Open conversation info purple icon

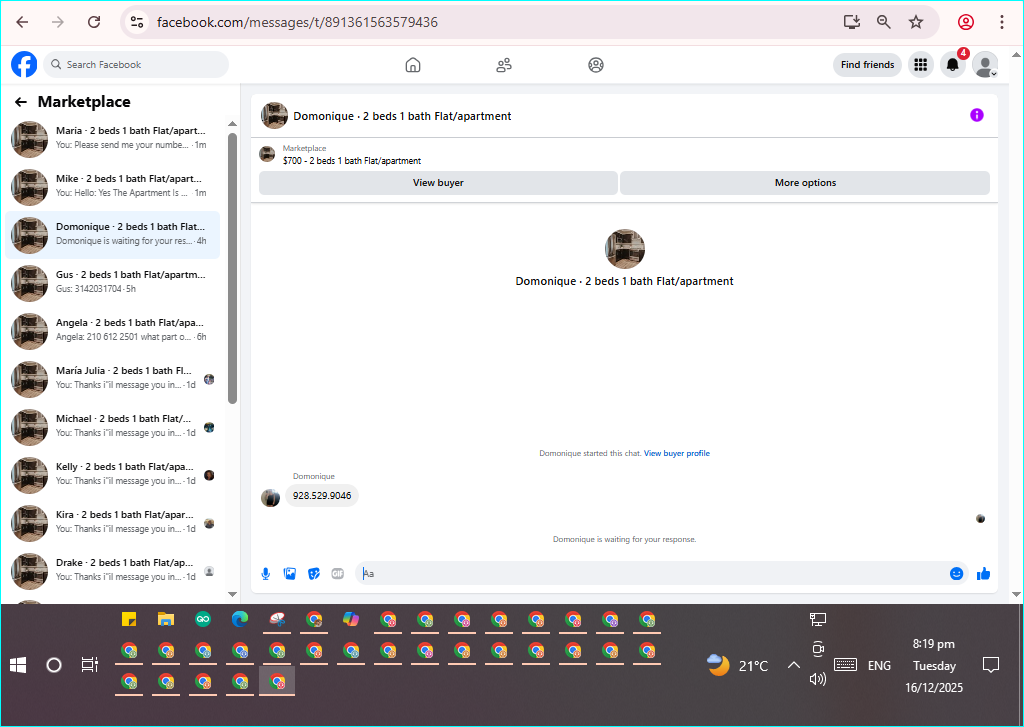[976, 116]
